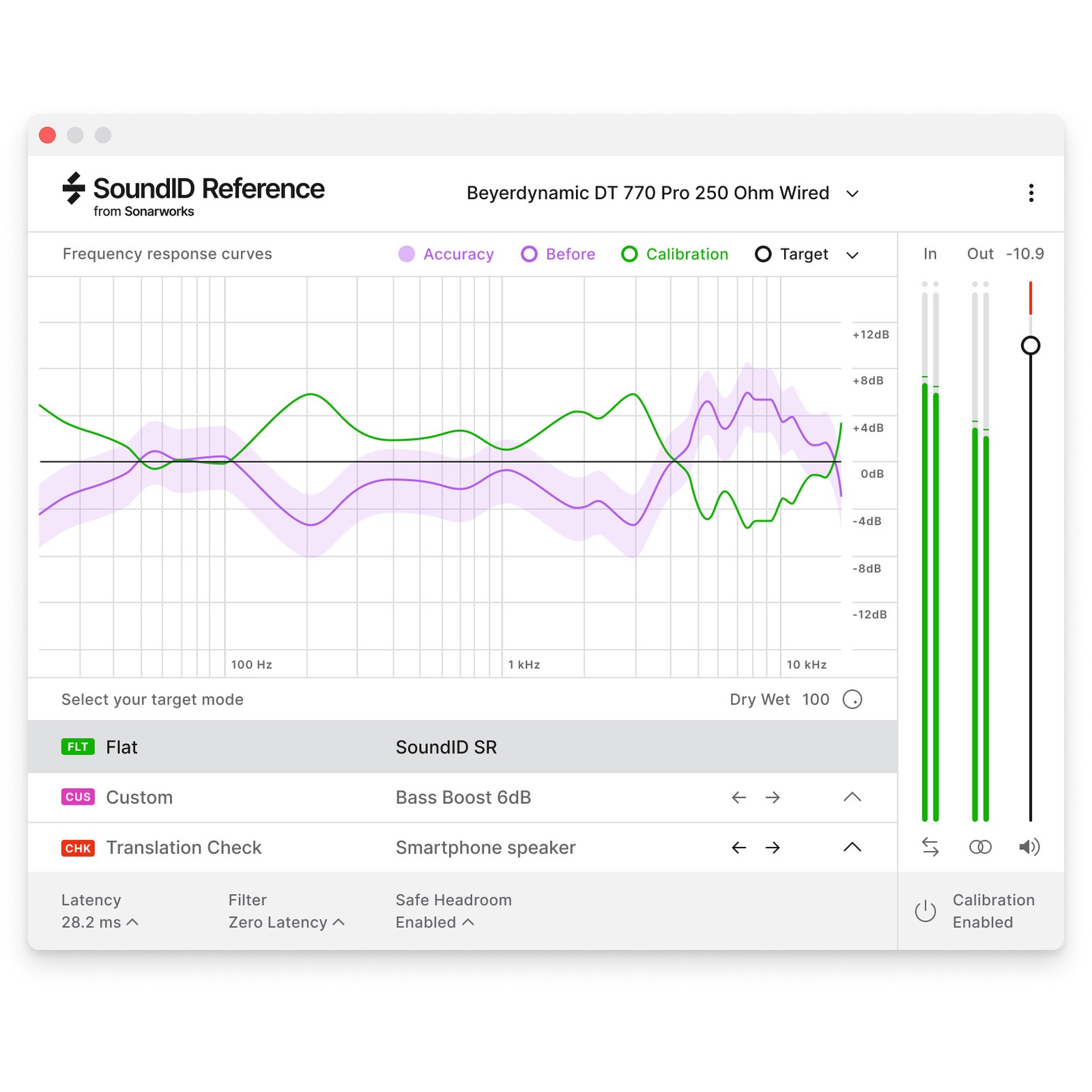This screenshot has width=1092, height=1092.
Task: Click the input/output swap arrows icon
Action: point(930,847)
